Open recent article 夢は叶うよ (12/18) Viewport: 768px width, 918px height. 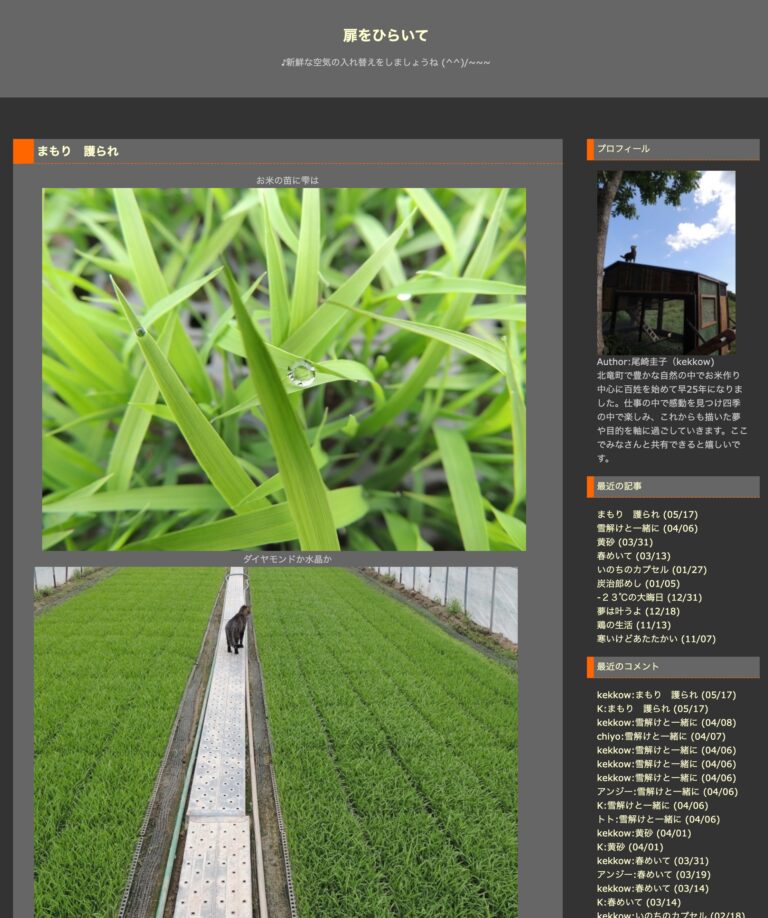638,612
